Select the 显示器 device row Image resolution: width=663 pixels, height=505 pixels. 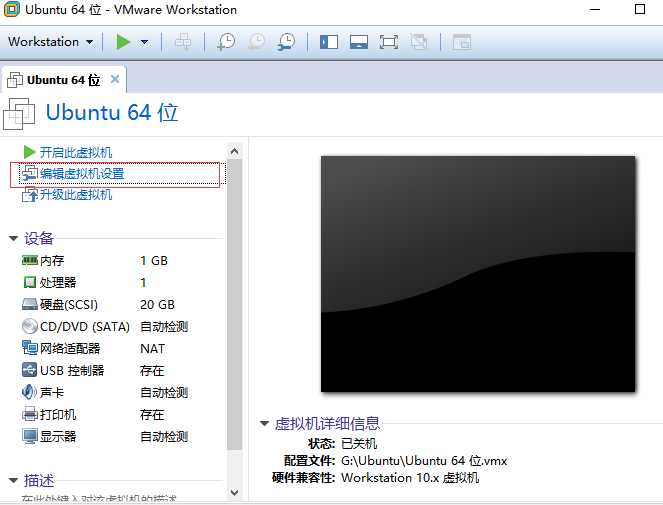(x=106, y=436)
